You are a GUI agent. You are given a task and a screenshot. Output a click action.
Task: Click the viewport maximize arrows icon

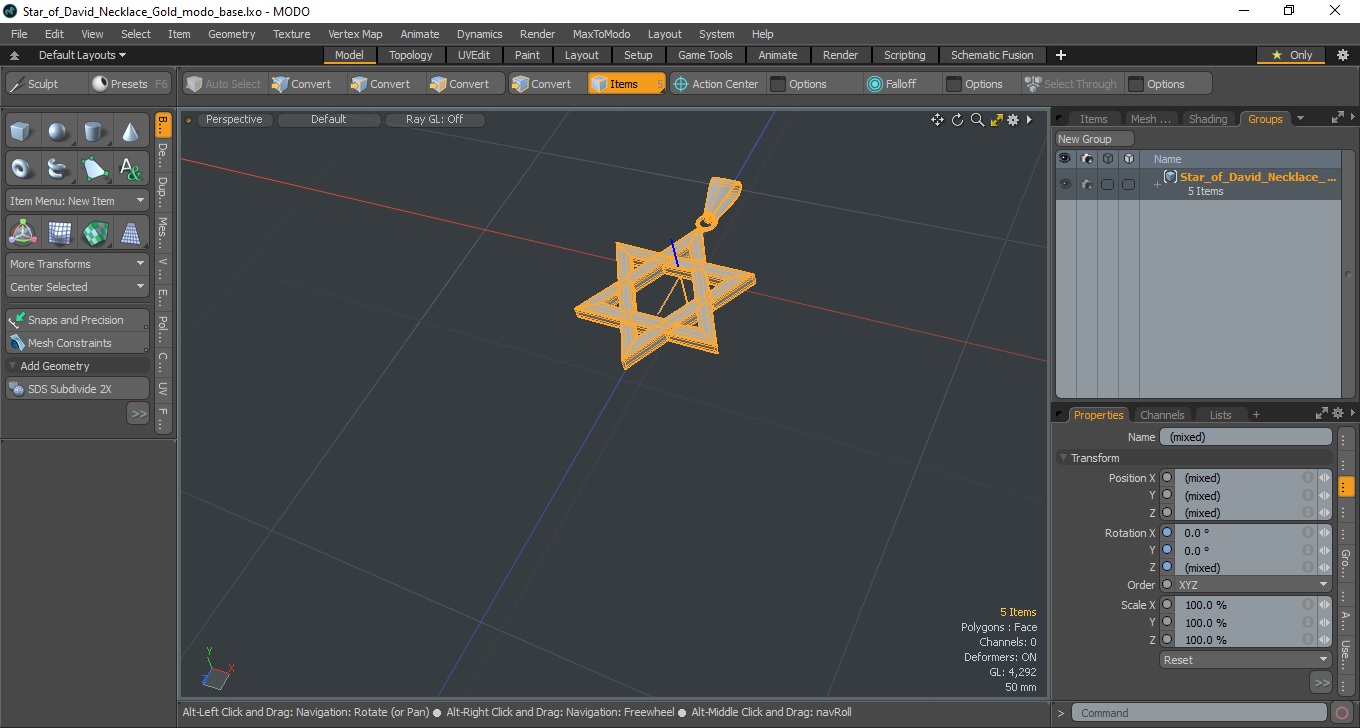[996, 120]
